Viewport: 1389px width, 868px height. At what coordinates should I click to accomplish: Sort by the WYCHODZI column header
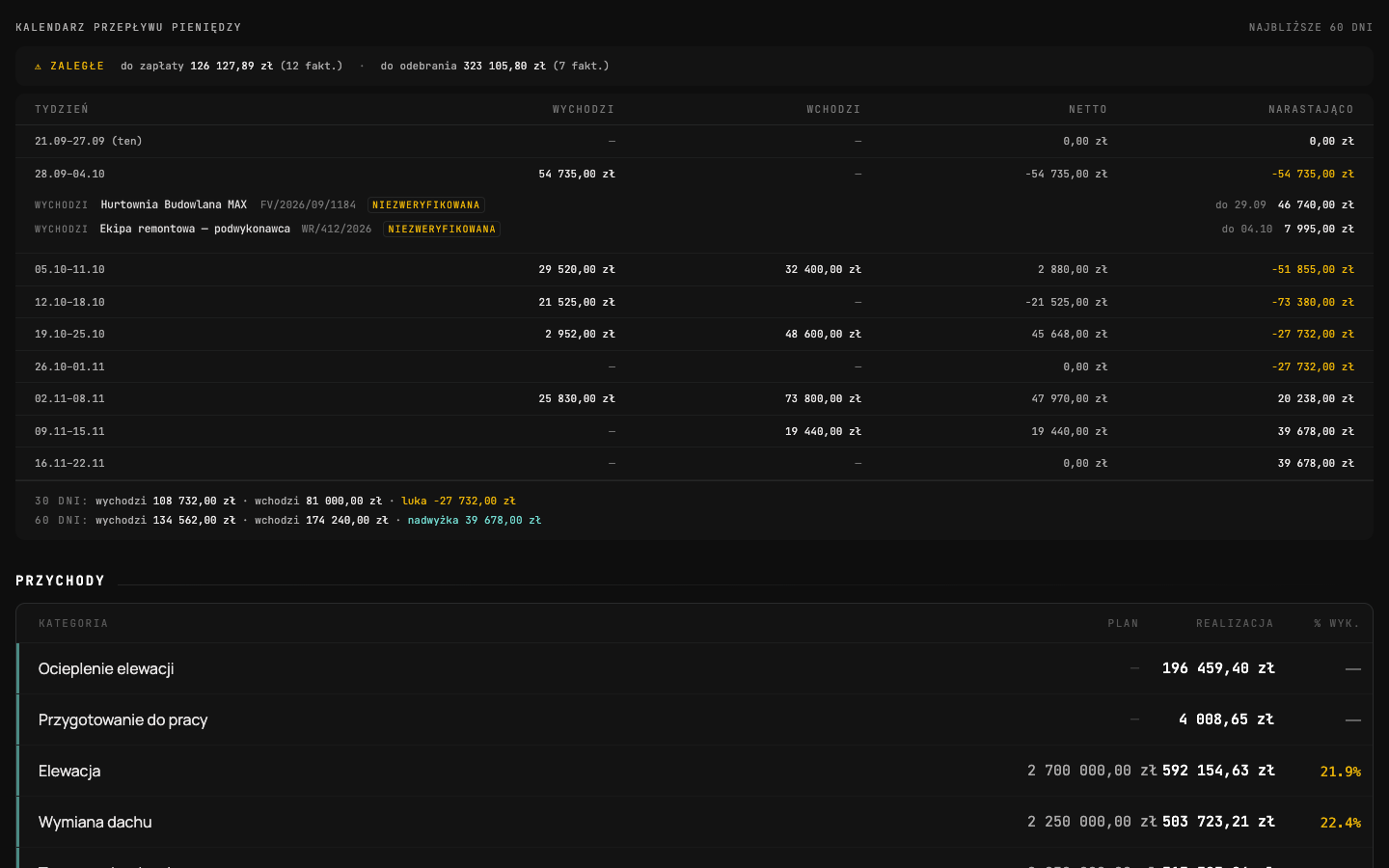tap(584, 110)
